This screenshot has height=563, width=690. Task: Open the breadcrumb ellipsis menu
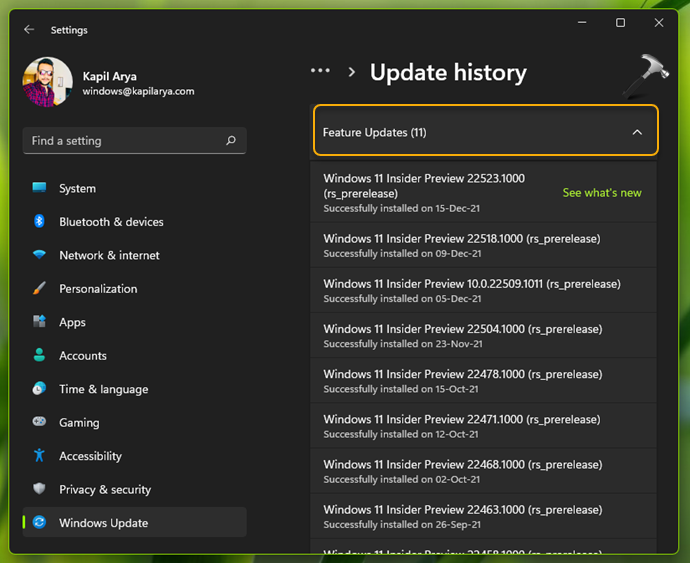[320, 71]
